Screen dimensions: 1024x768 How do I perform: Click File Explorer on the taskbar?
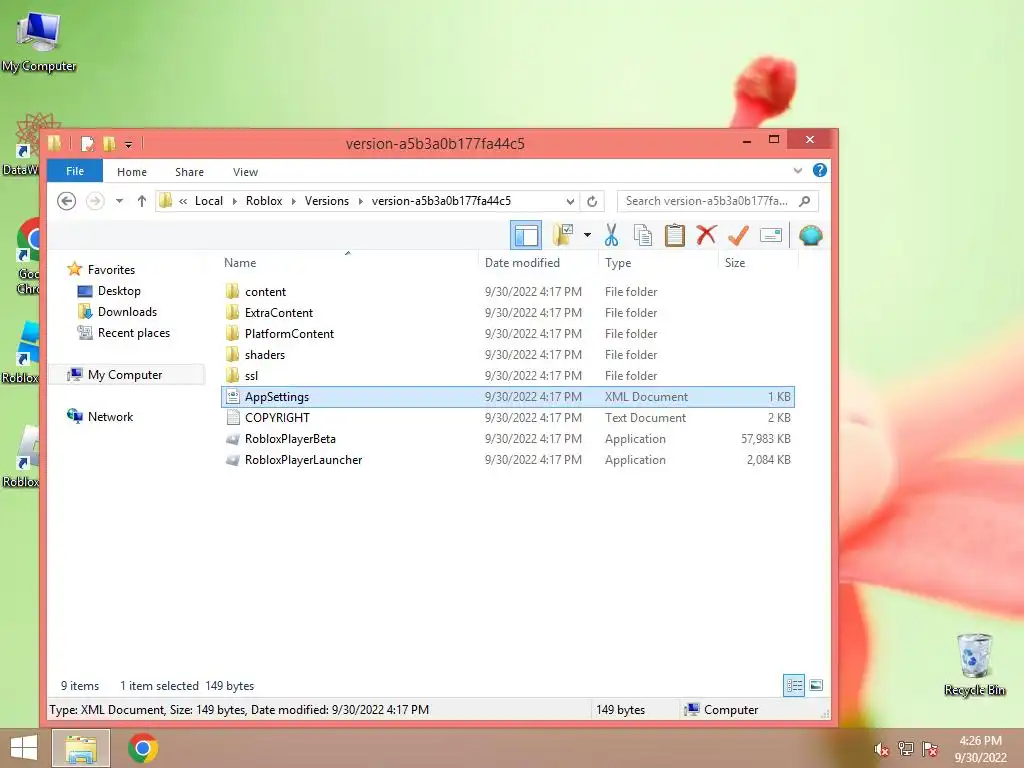pyautogui.click(x=81, y=748)
